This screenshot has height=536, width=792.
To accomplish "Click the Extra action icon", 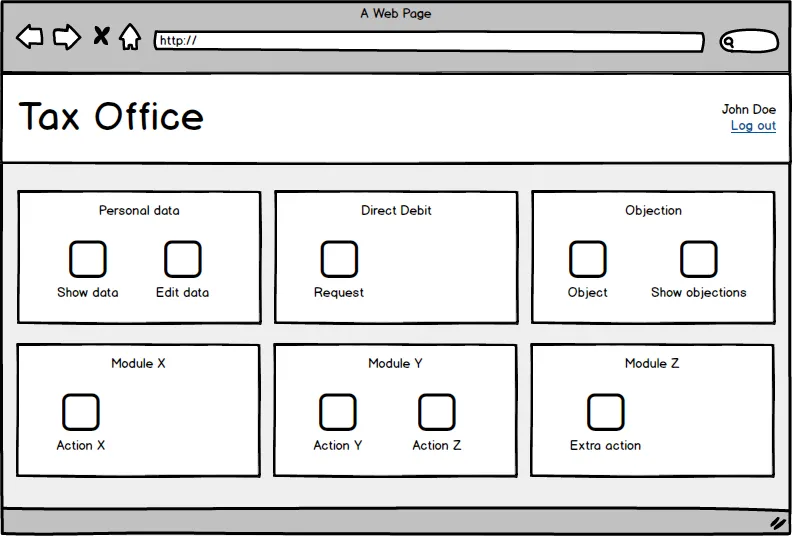I will (606, 412).
